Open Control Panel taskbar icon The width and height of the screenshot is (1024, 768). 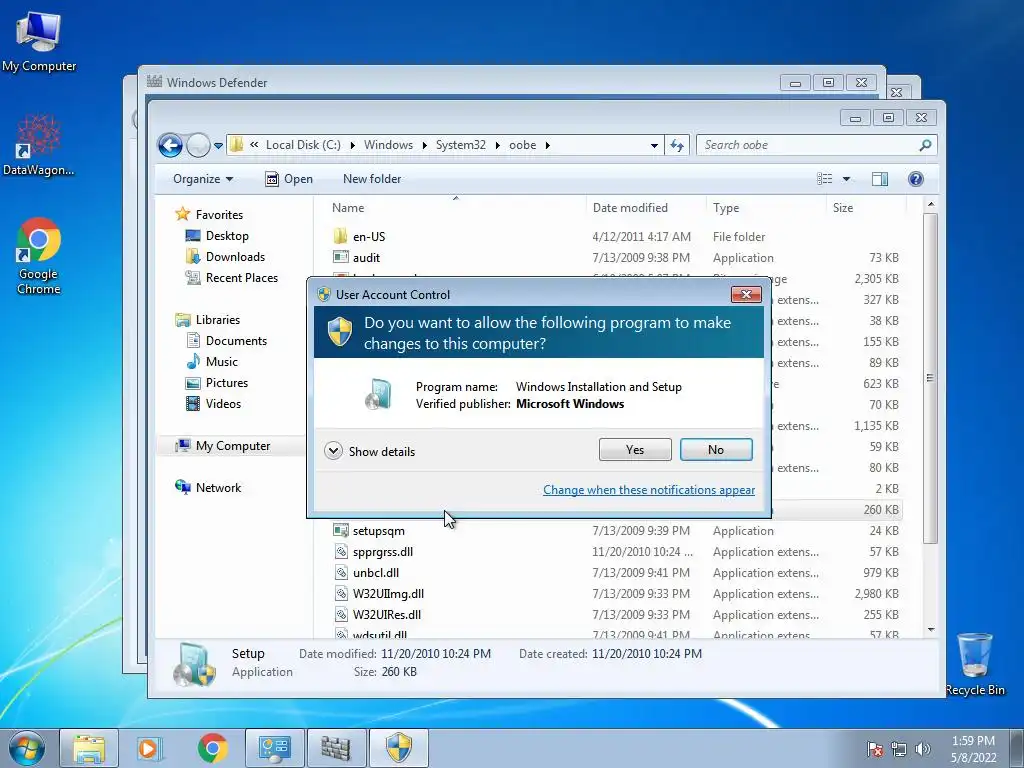coord(274,748)
